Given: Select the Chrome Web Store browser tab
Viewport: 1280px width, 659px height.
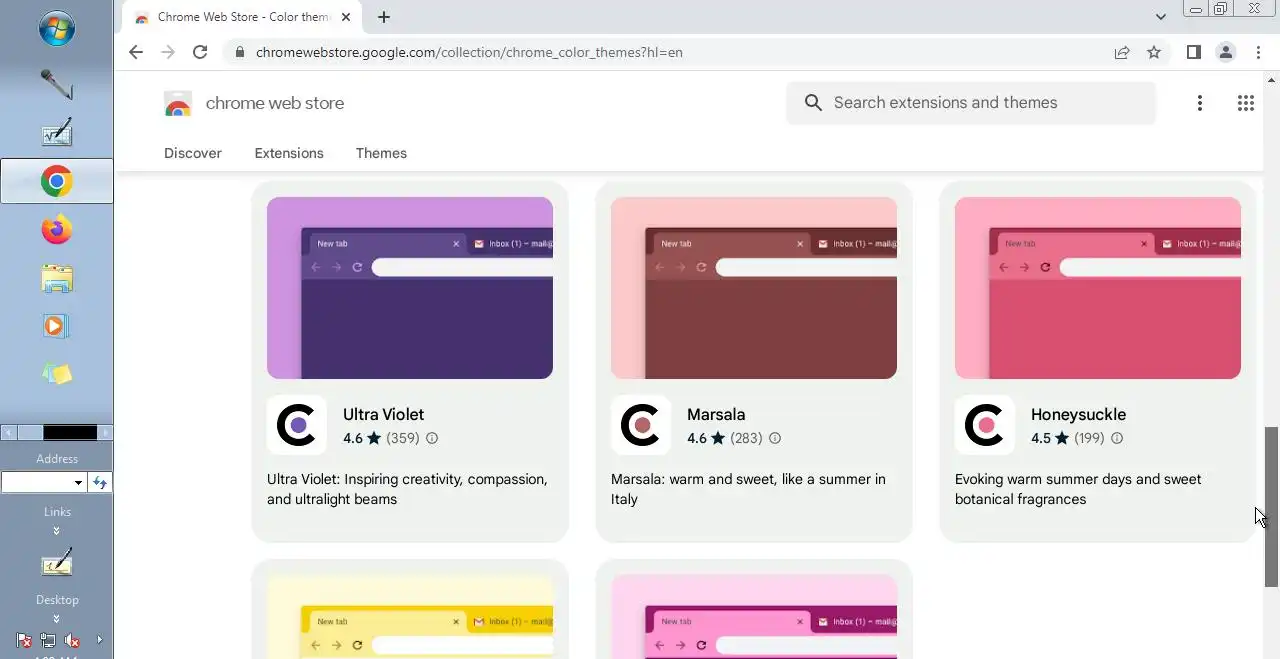Looking at the screenshot, I should pos(242,17).
